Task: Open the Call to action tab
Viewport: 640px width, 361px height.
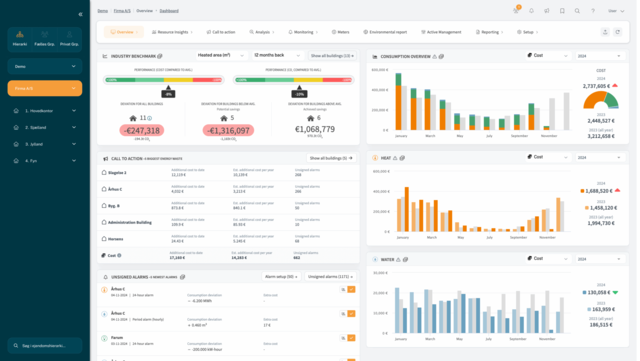Action: coord(221,32)
